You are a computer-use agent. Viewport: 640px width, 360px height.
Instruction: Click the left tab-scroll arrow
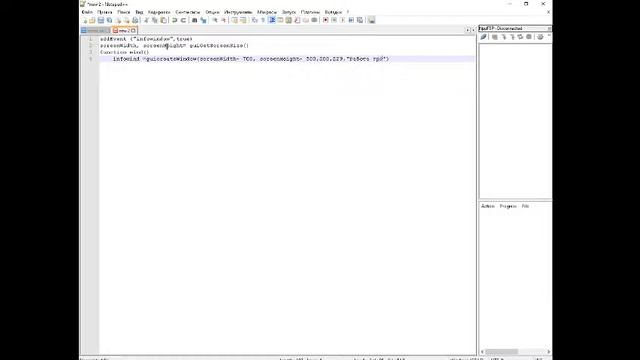468,30
